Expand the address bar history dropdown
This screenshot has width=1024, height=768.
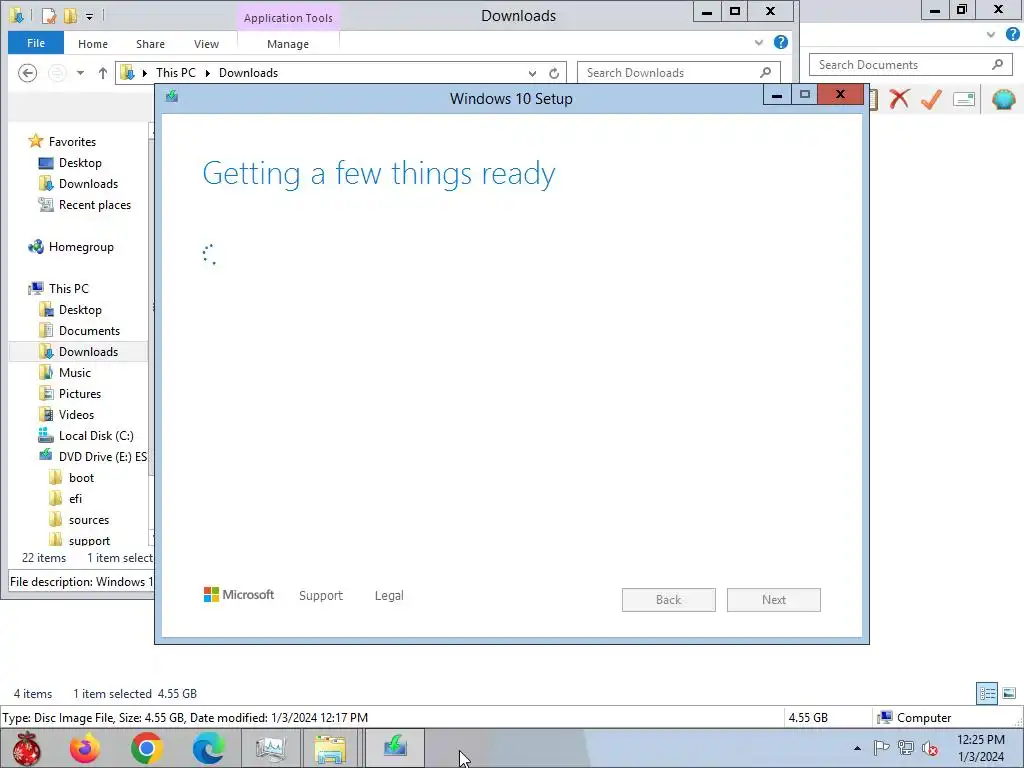pos(532,73)
